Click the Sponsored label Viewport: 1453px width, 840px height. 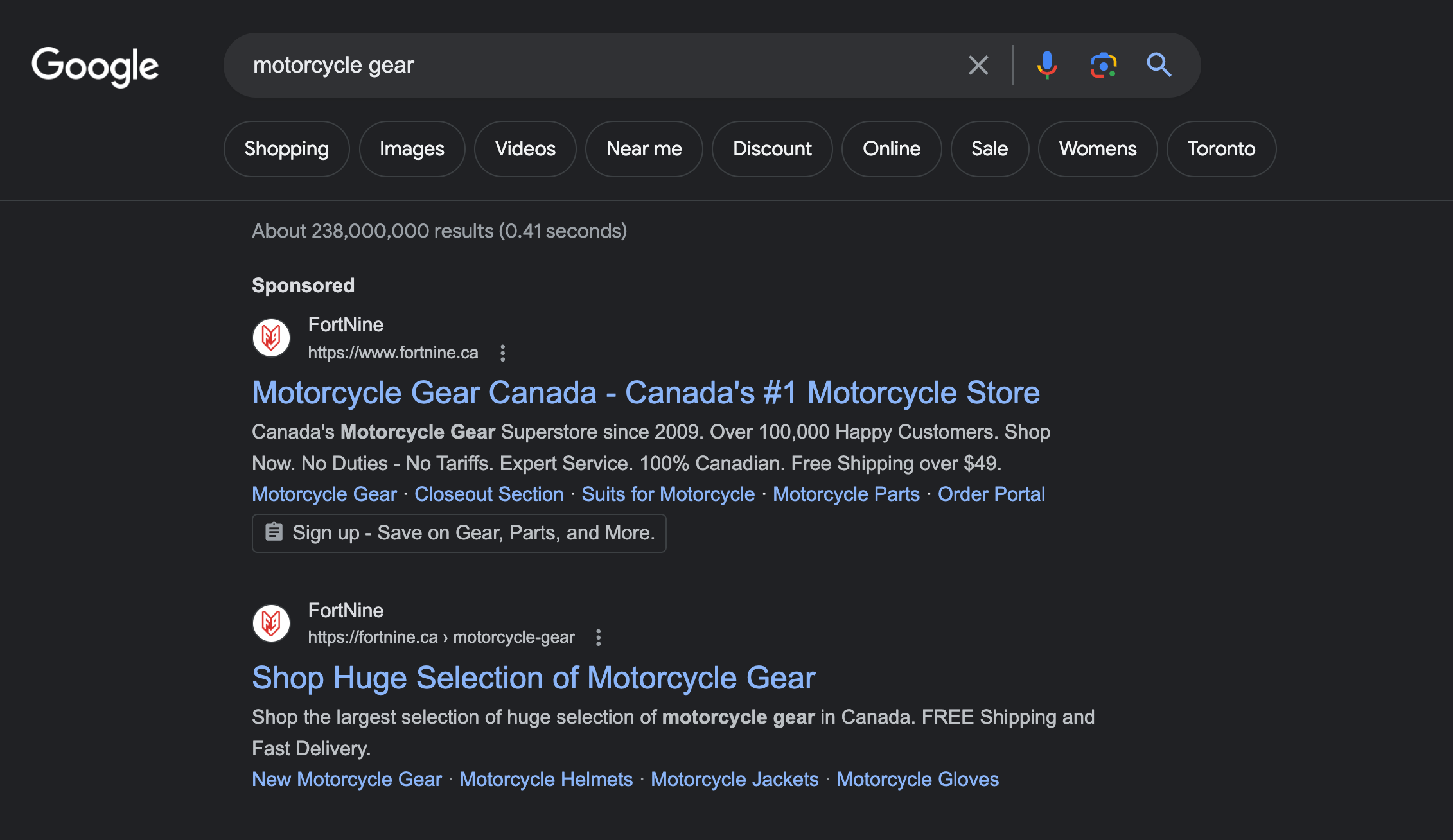pos(303,285)
